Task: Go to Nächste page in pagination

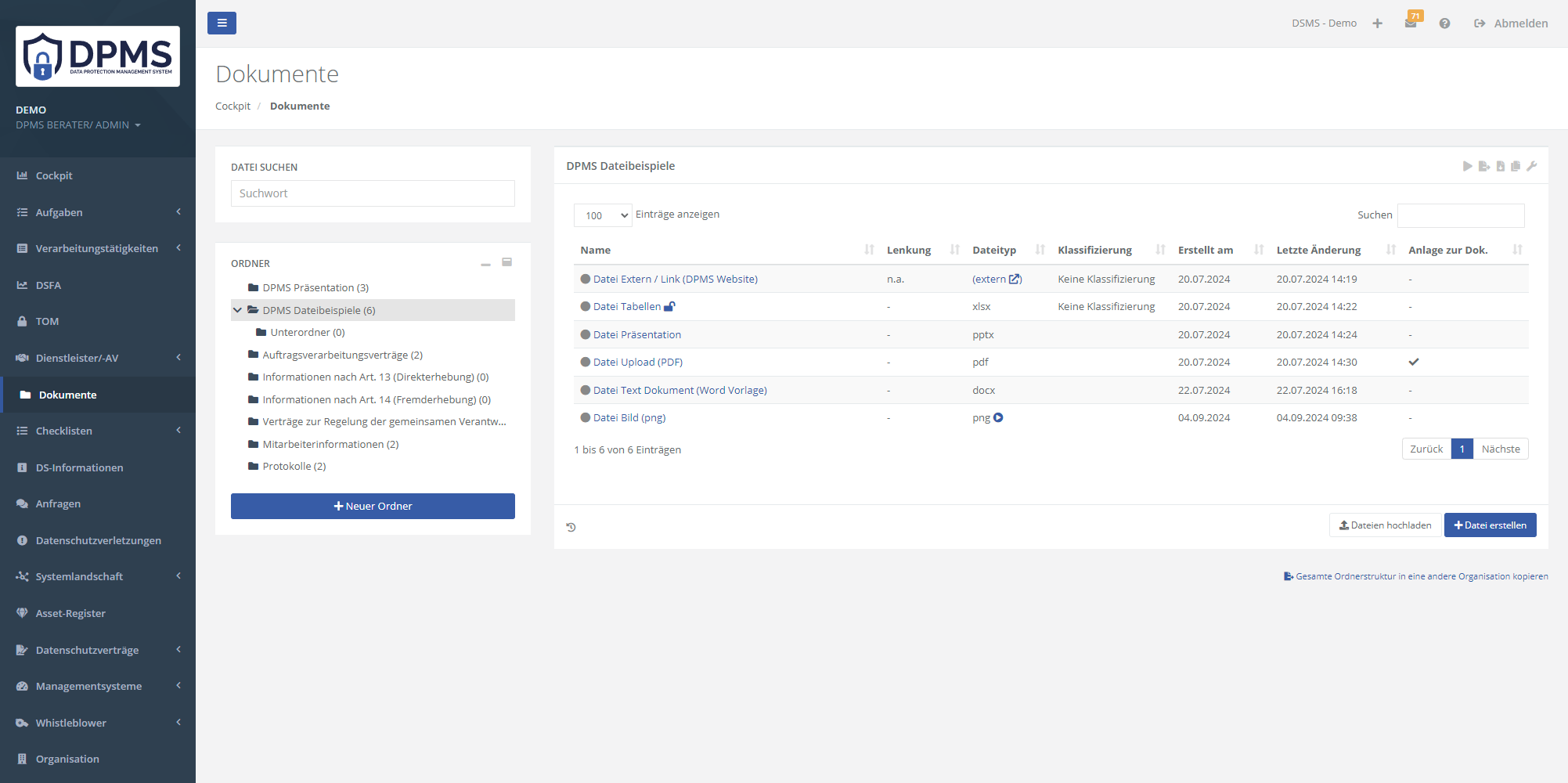Action: pos(1501,449)
